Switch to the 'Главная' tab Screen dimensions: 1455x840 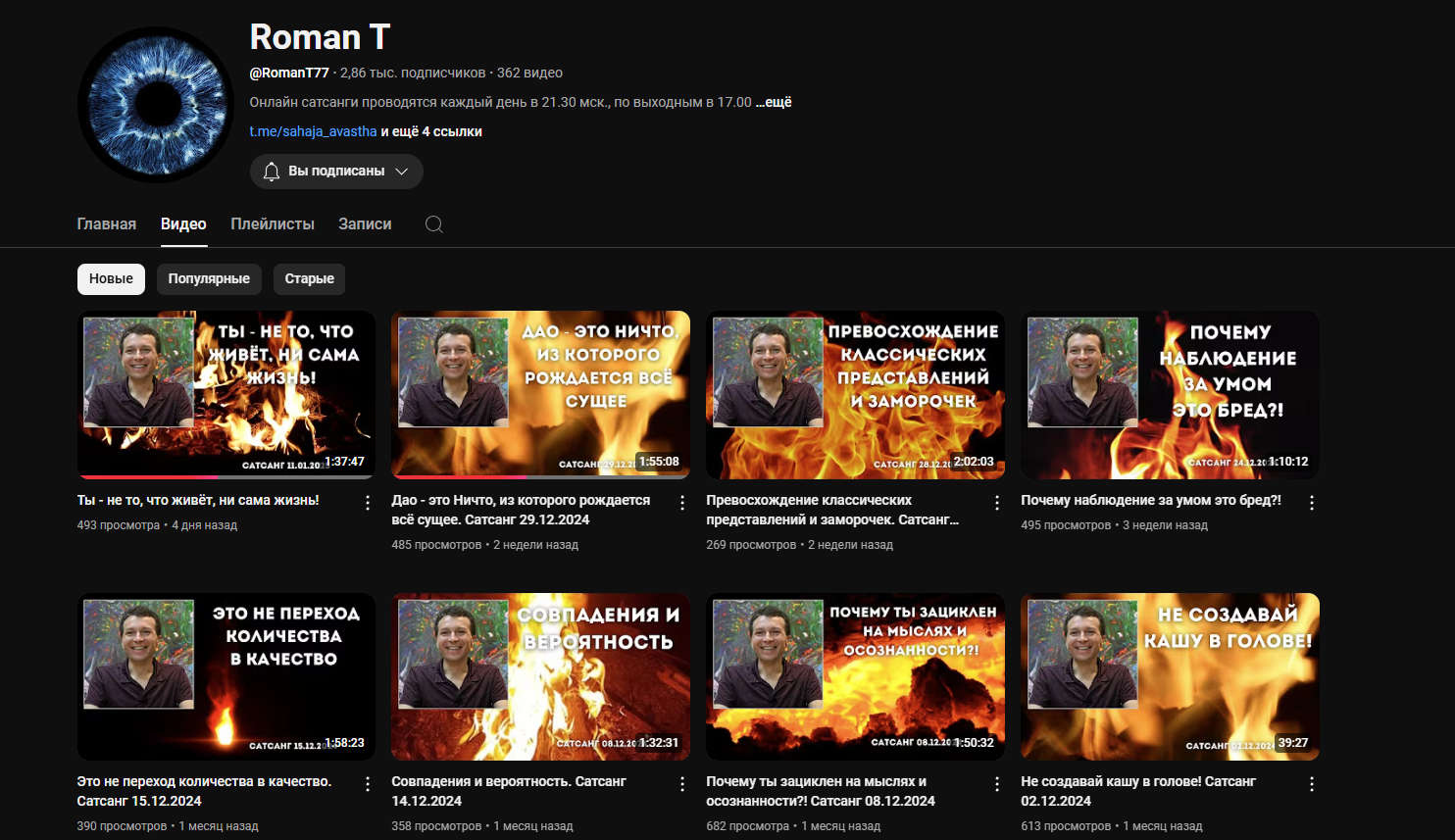tap(107, 224)
